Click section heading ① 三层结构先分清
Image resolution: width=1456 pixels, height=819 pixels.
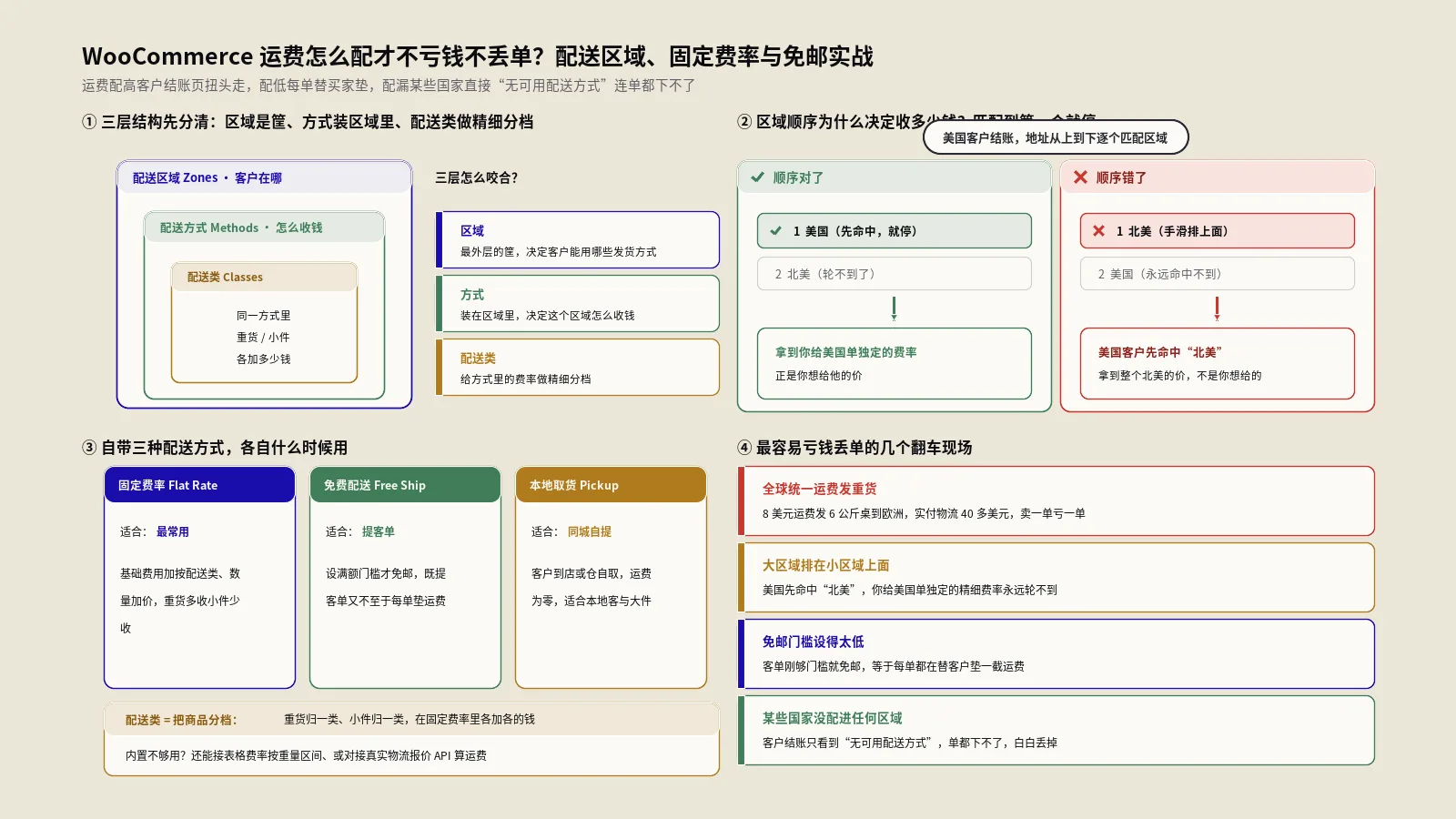308,122
